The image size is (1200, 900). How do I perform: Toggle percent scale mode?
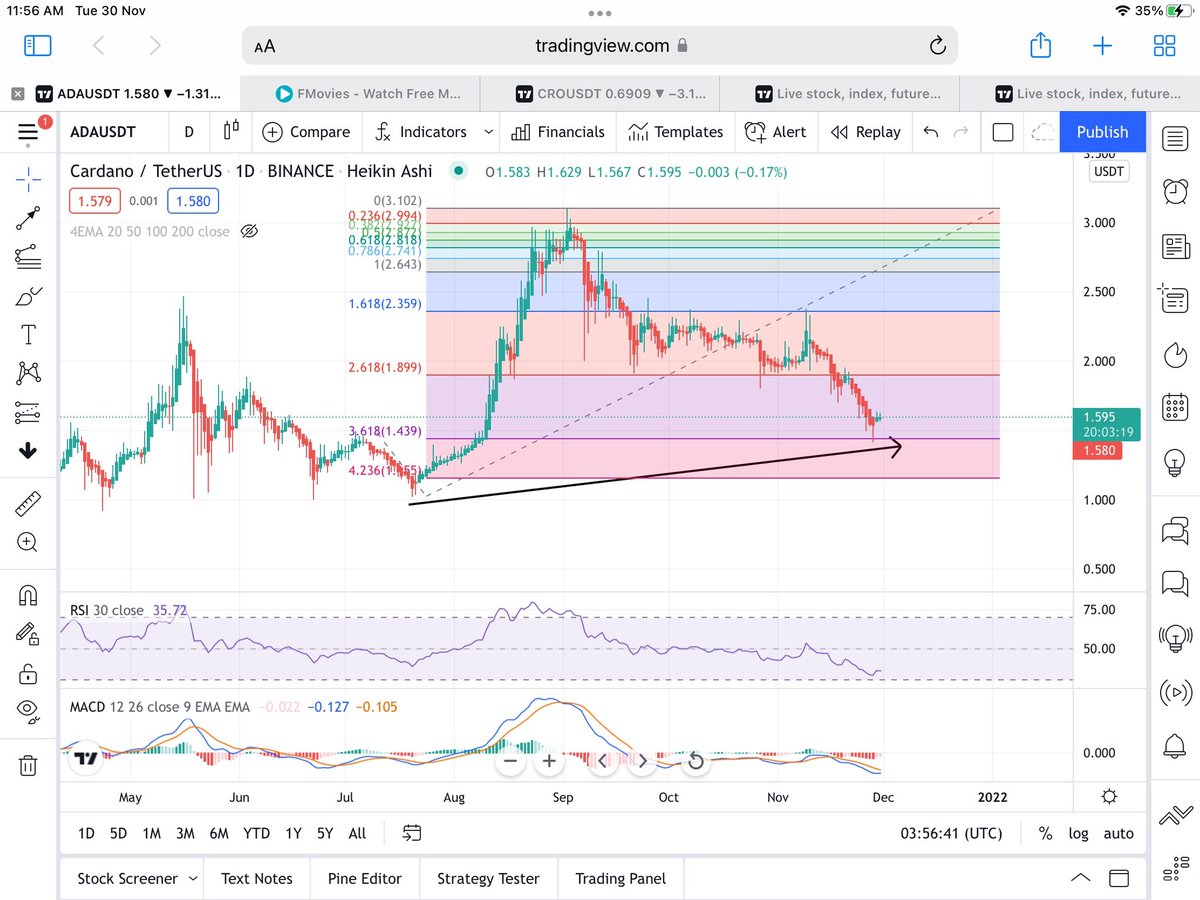pyautogui.click(x=1045, y=833)
